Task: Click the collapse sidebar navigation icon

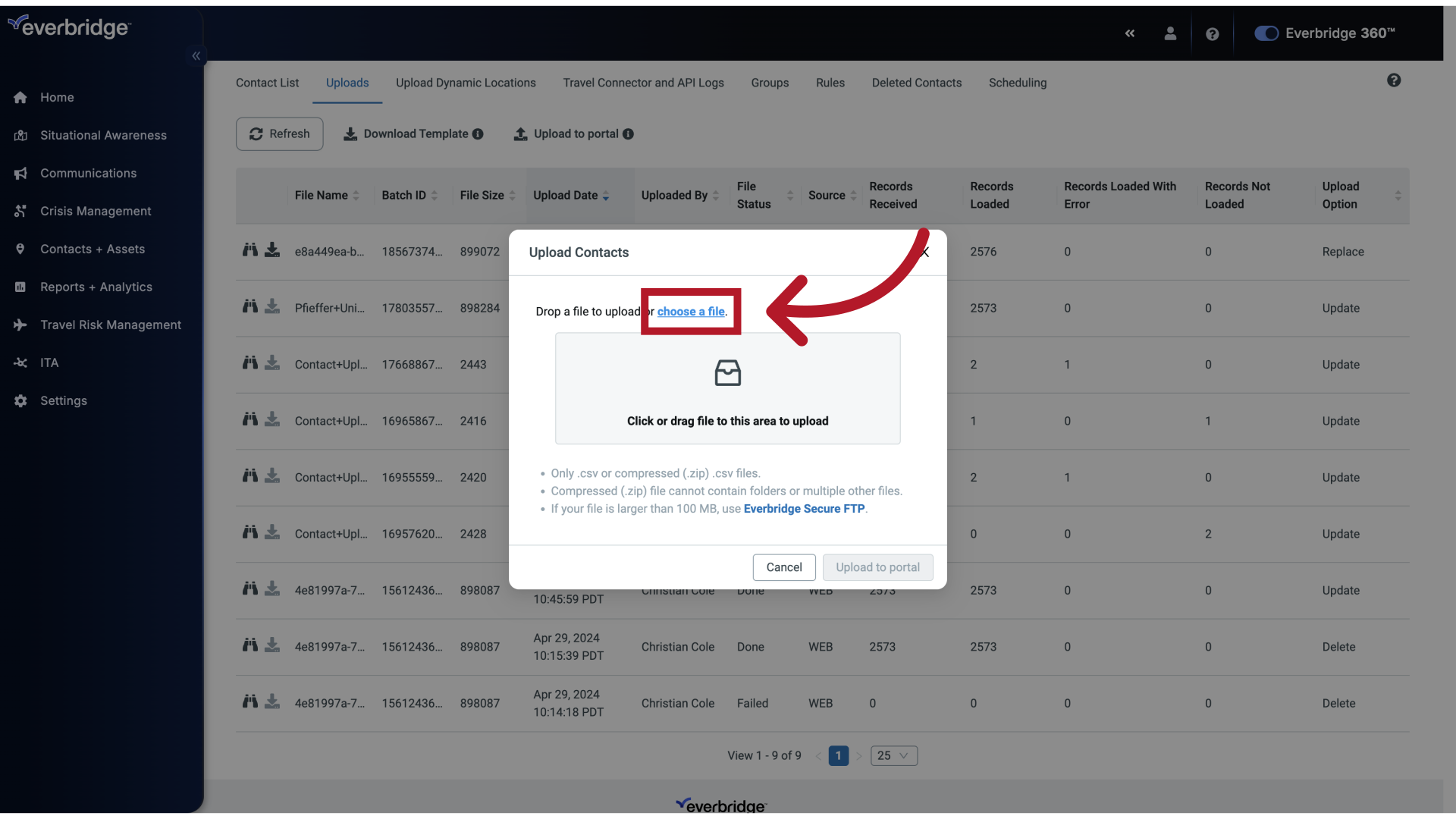Action: click(x=197, y=56)
